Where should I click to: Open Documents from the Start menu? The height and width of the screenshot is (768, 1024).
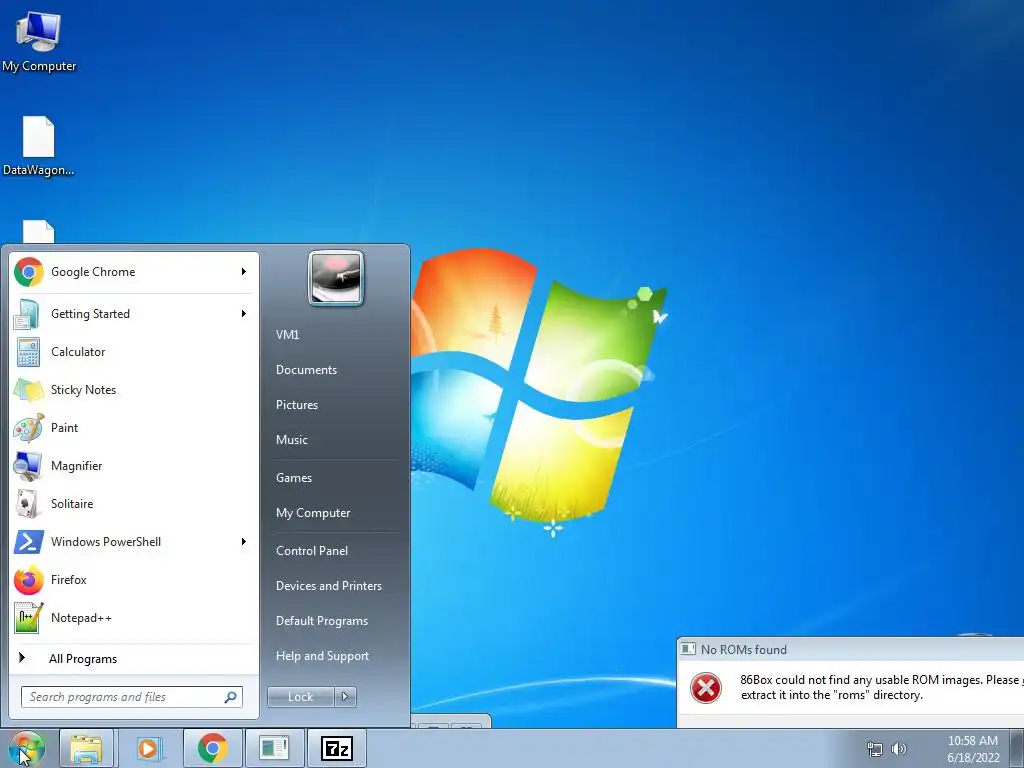[306, 370]
